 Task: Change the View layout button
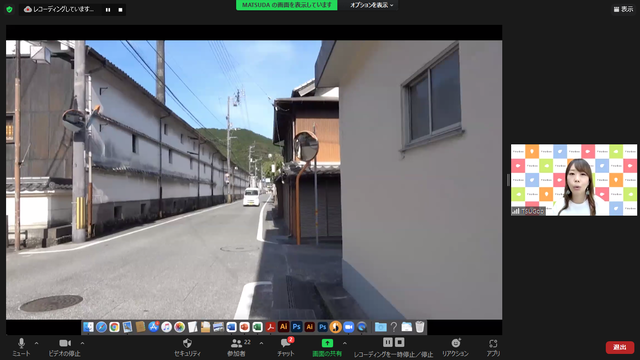pyautogui.click(x=623, y=9)
